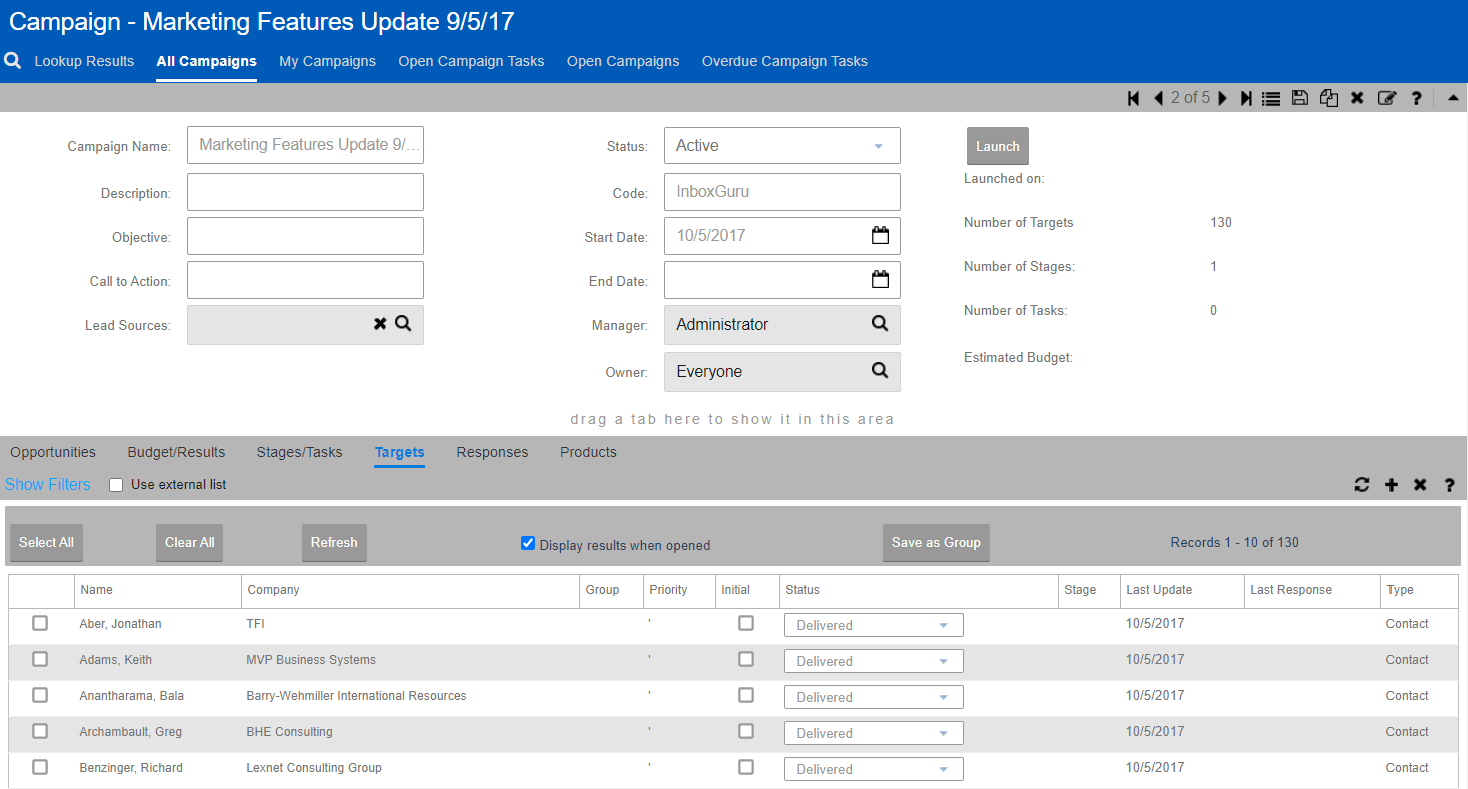Viewport: 1468px width, 789px height.
Task: Clear the Lead Sources field with the X icon
Action: (x=380, y=324)
